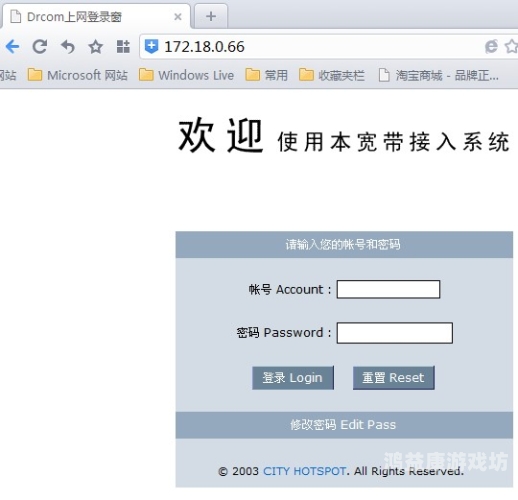Open 收藏夹栏 bookmark folder
518x500 pixels.
(x=332, y=75)
